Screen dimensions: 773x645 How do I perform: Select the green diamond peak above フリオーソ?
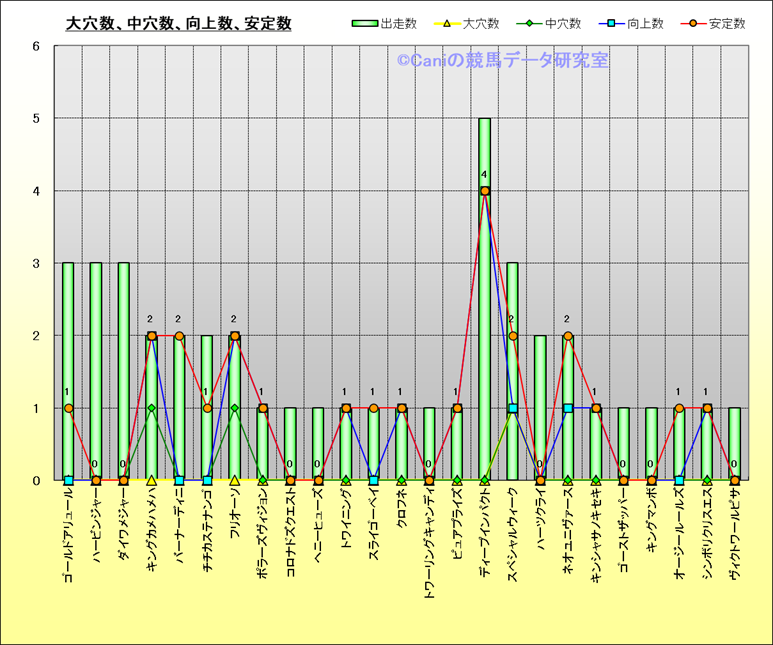click(x=235, y=408)
